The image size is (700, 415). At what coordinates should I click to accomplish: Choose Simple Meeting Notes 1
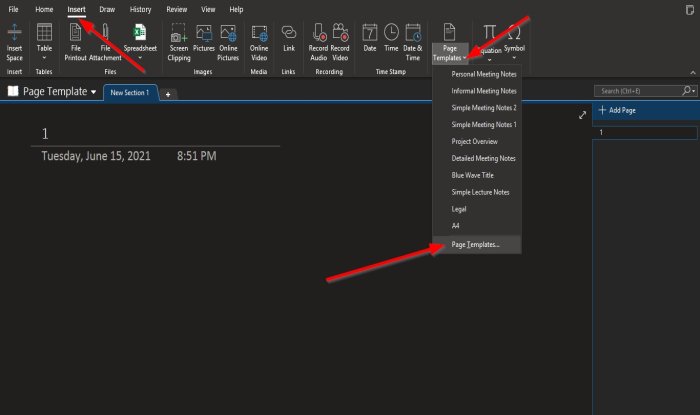pos(484,125)
